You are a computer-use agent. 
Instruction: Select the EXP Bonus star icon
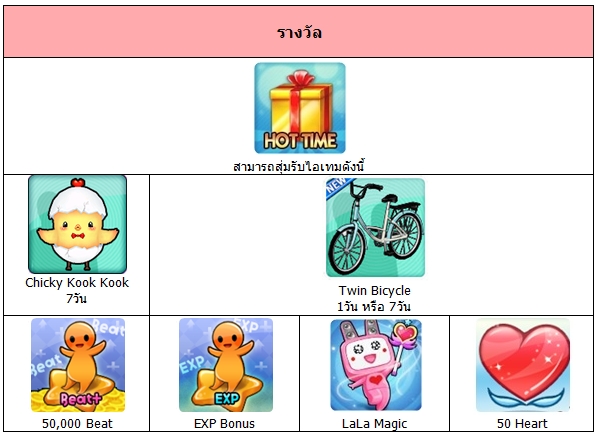[x=226, y=365]
